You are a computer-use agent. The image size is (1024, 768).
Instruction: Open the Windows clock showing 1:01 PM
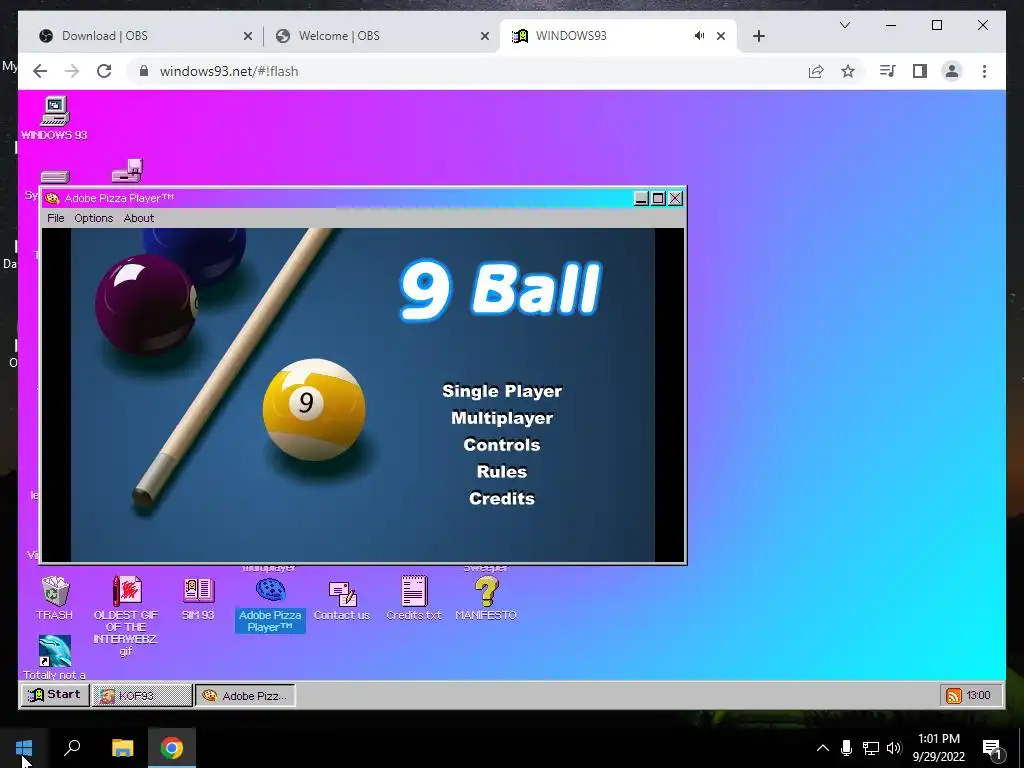pos(938,748)
